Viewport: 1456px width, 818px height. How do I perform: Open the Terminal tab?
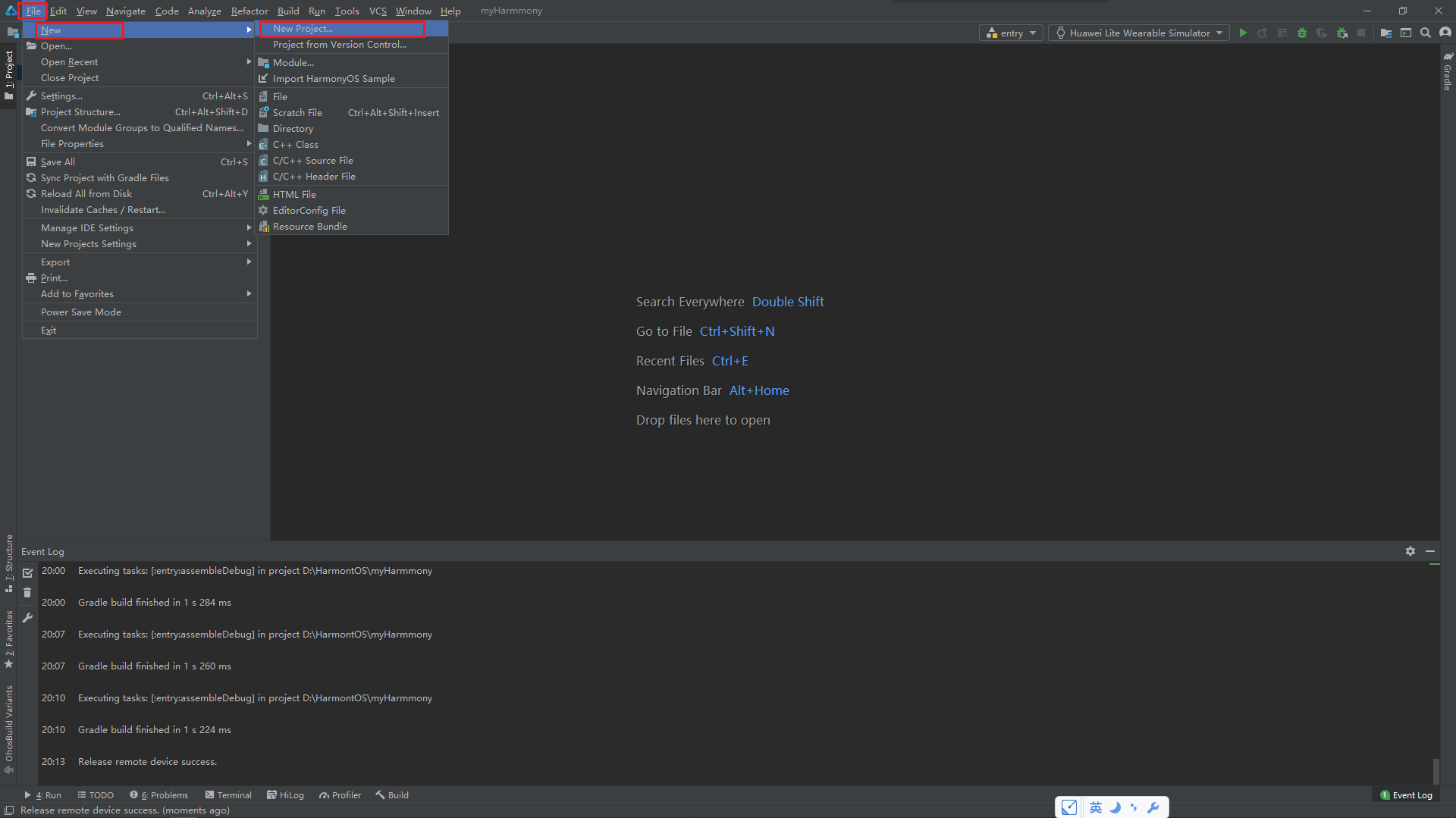[228, 795]
